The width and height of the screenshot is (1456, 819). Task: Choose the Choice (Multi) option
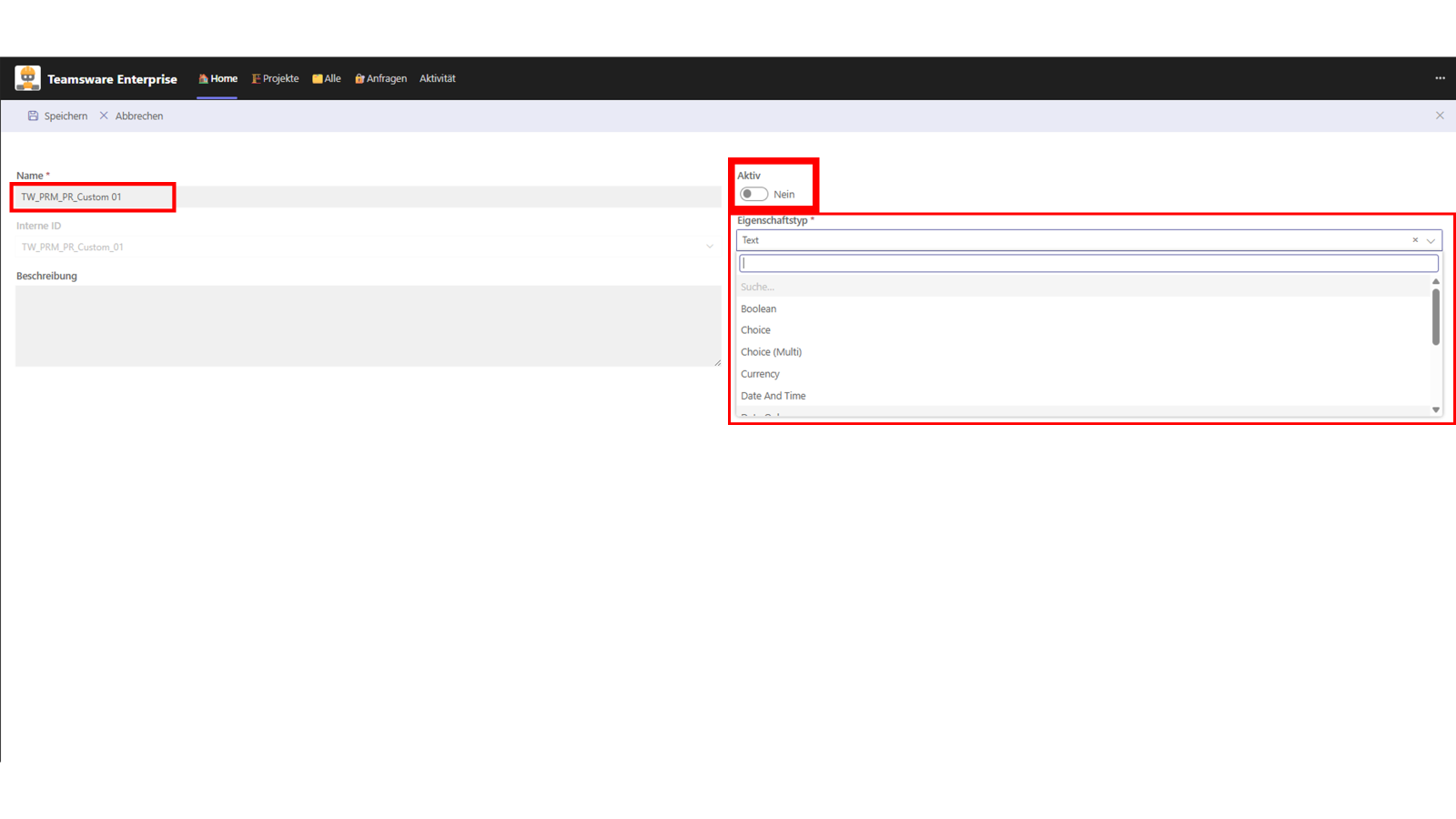pyautogui.click(x=771, y=352)
